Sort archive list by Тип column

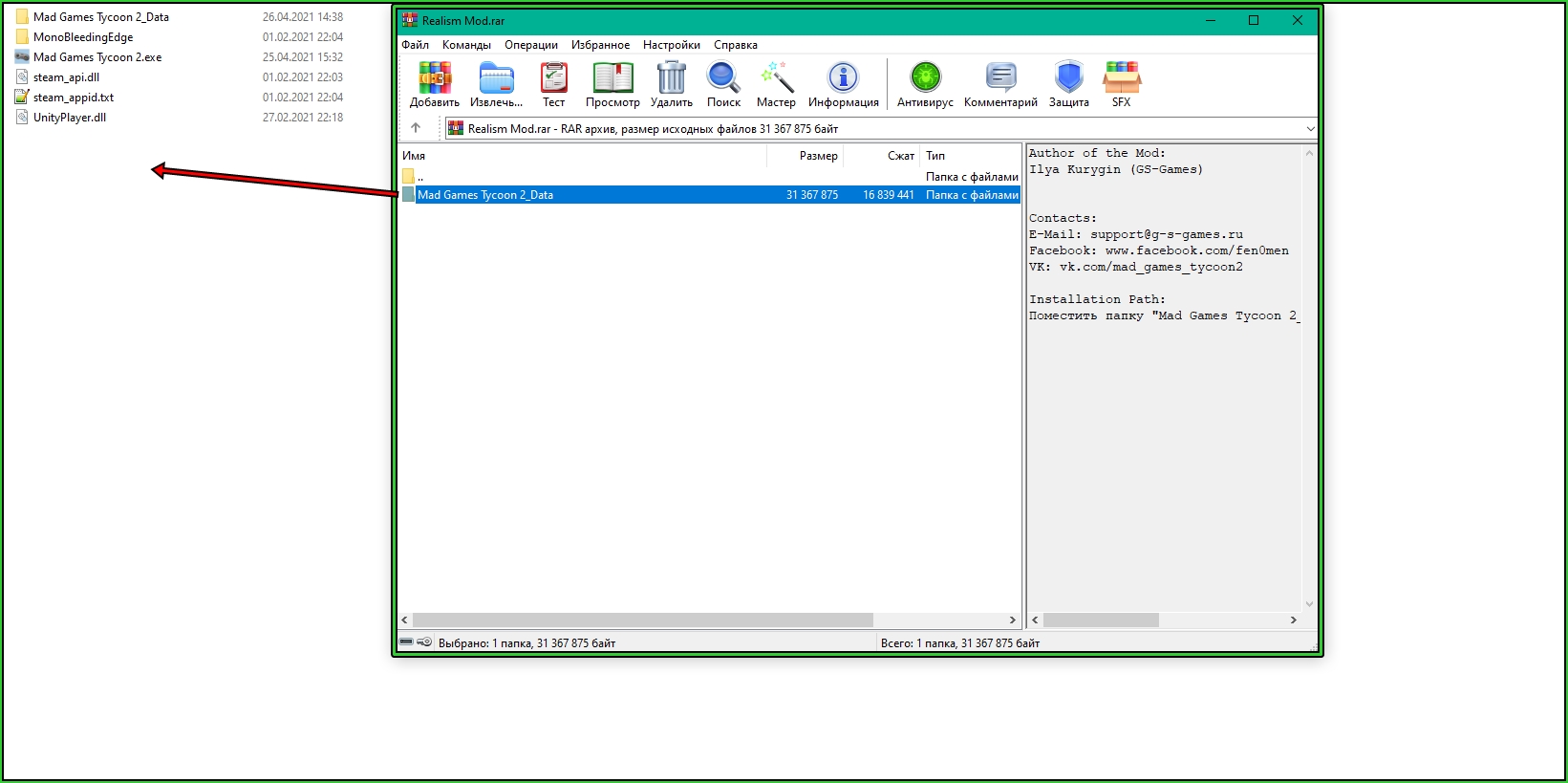pyautogui.click(x=971, y=156)
